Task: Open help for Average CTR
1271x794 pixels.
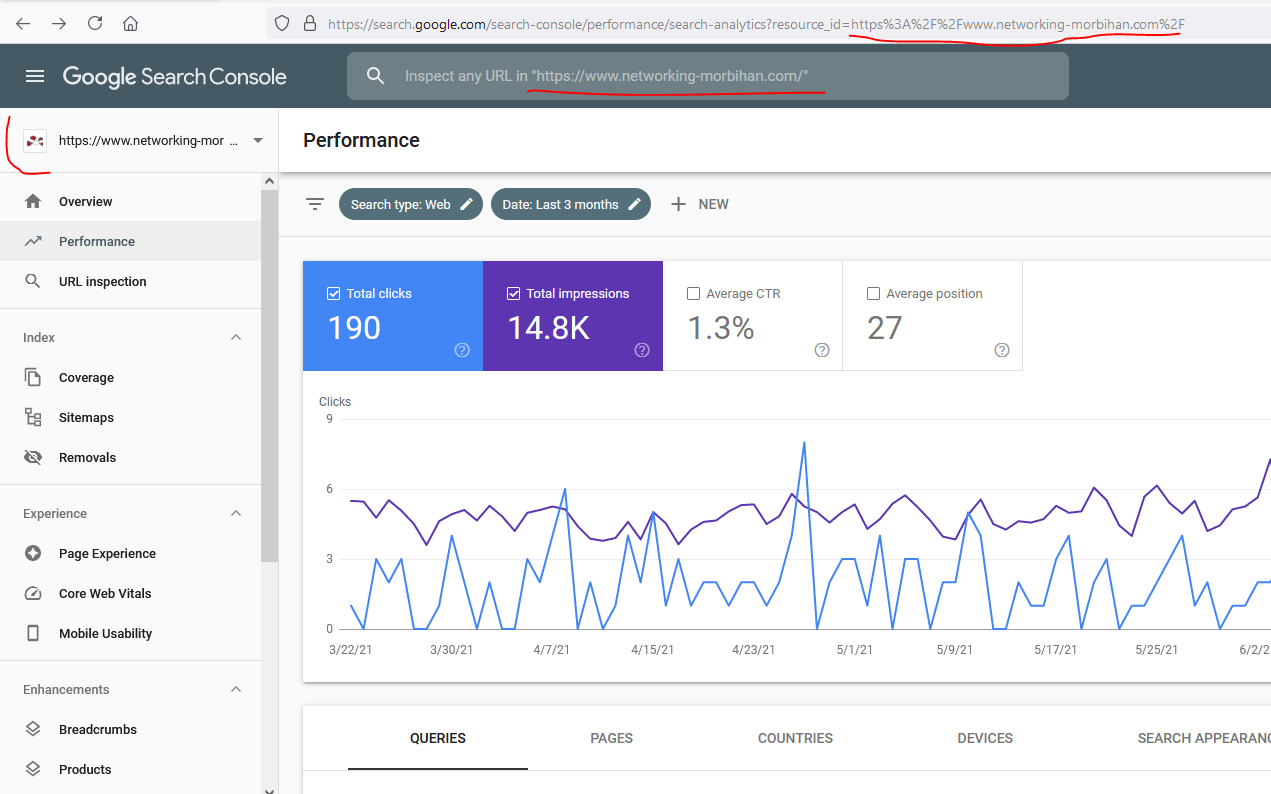Action: [822, 350]
